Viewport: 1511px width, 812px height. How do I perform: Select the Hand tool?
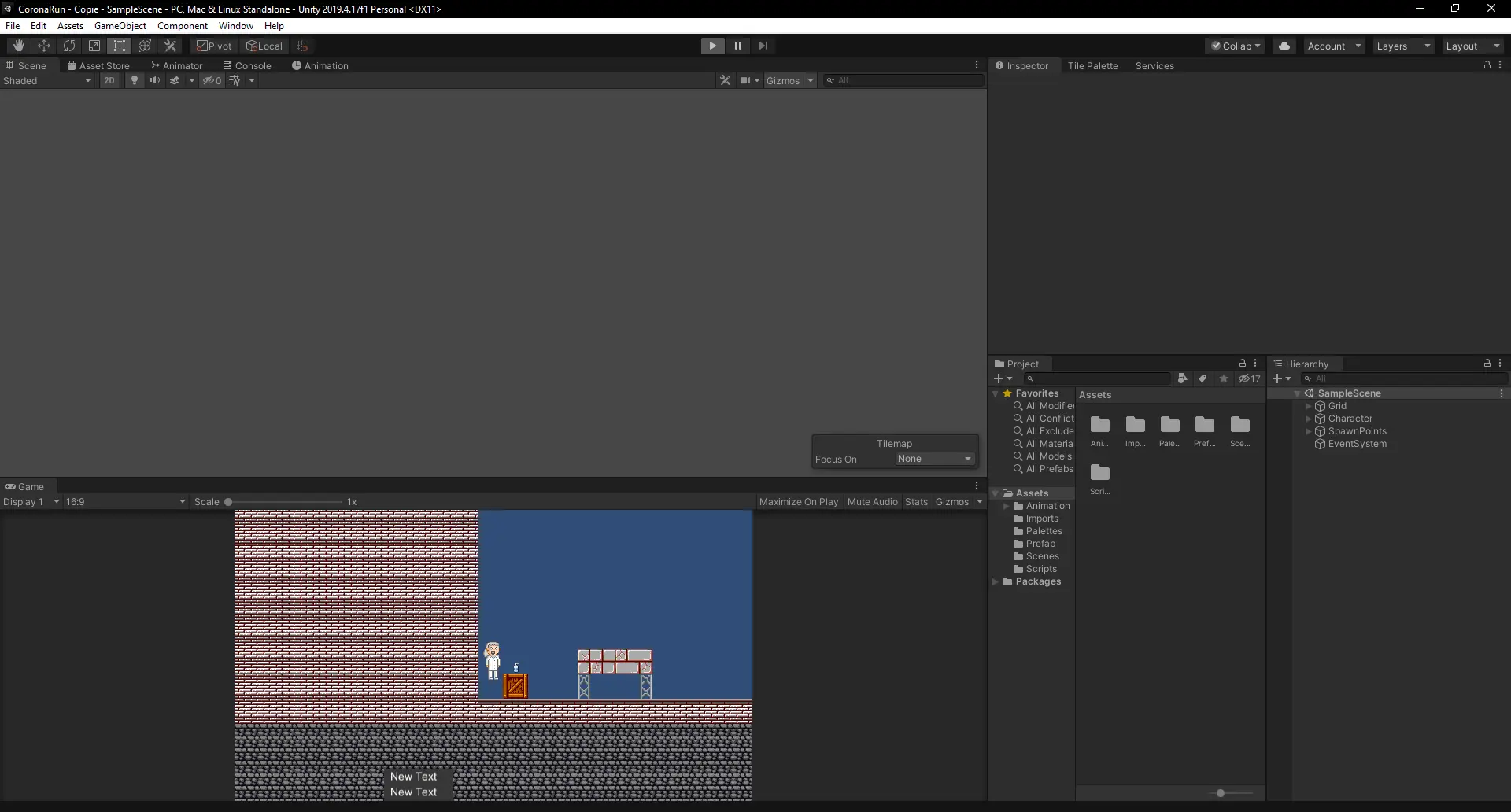pyautogui.click(x=19, y=46)
